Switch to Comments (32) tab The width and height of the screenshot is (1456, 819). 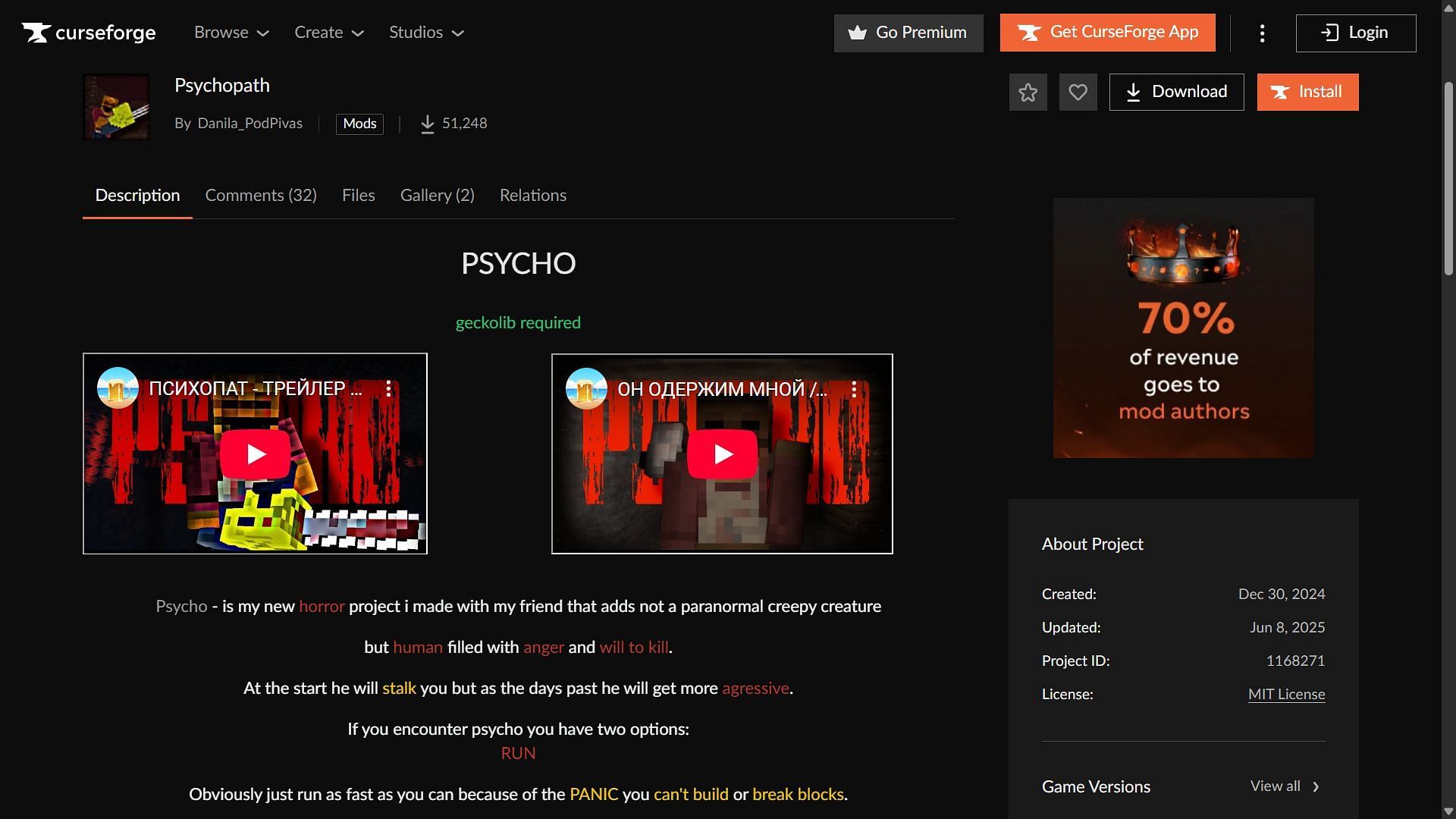click(261, 196)
